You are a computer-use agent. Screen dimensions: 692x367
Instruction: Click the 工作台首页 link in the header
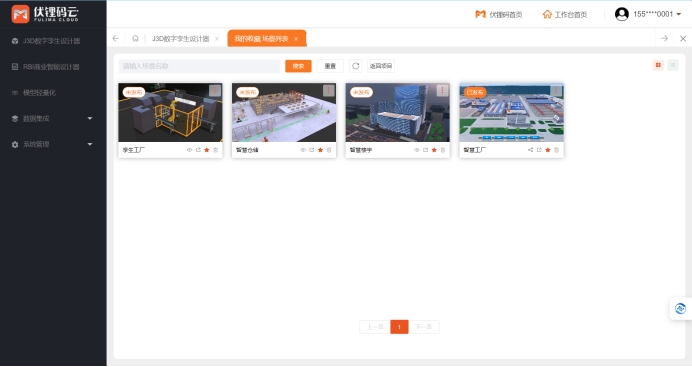pyautogui.click(x=565, y=15)
